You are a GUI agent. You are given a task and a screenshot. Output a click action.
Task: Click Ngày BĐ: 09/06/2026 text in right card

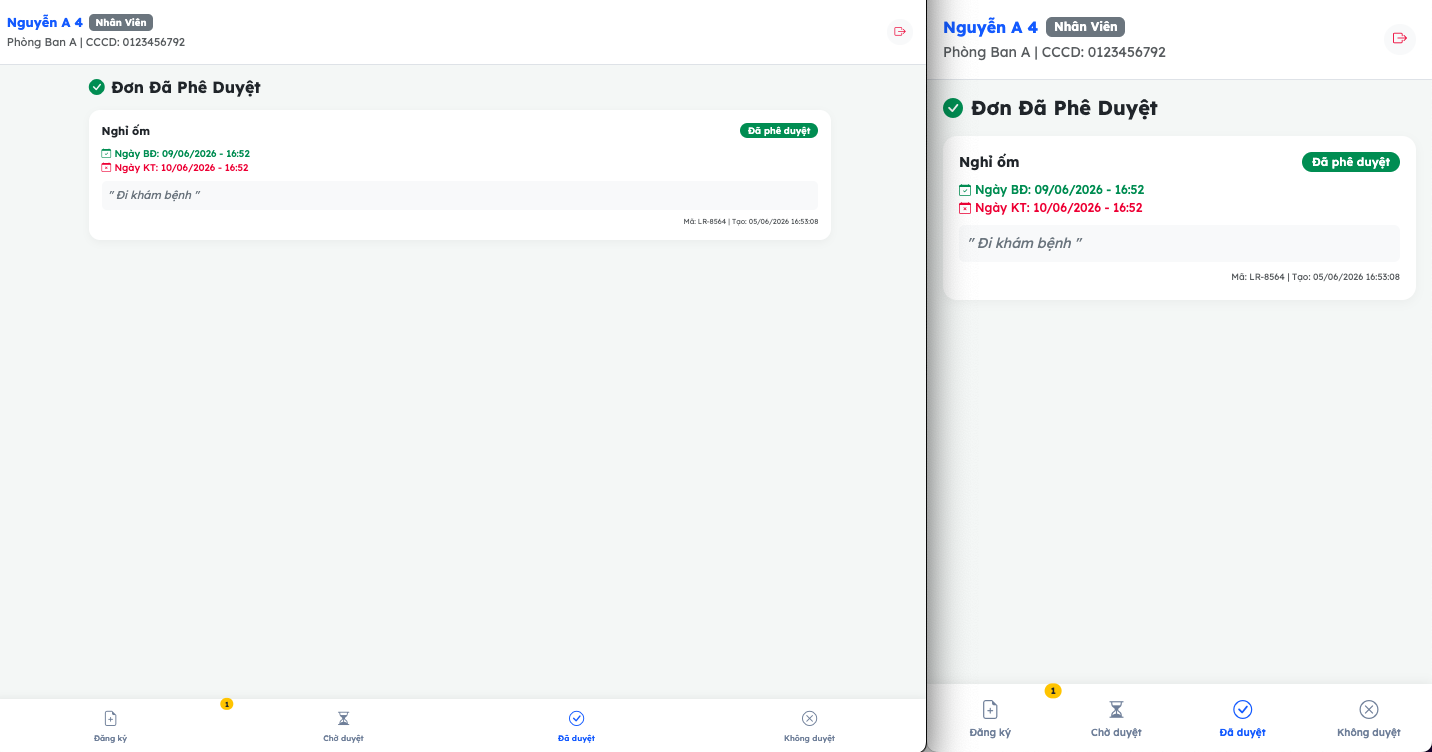tap(1059, 190)
